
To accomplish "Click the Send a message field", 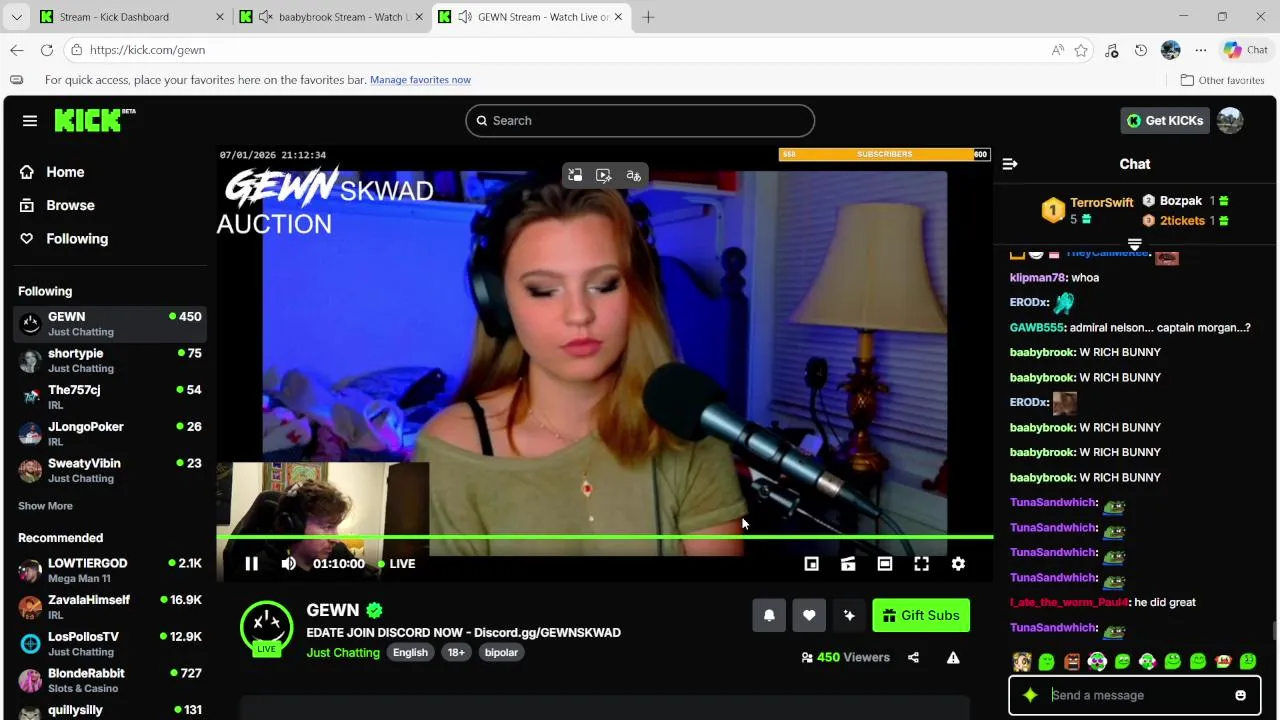I will click(1135, 695).
